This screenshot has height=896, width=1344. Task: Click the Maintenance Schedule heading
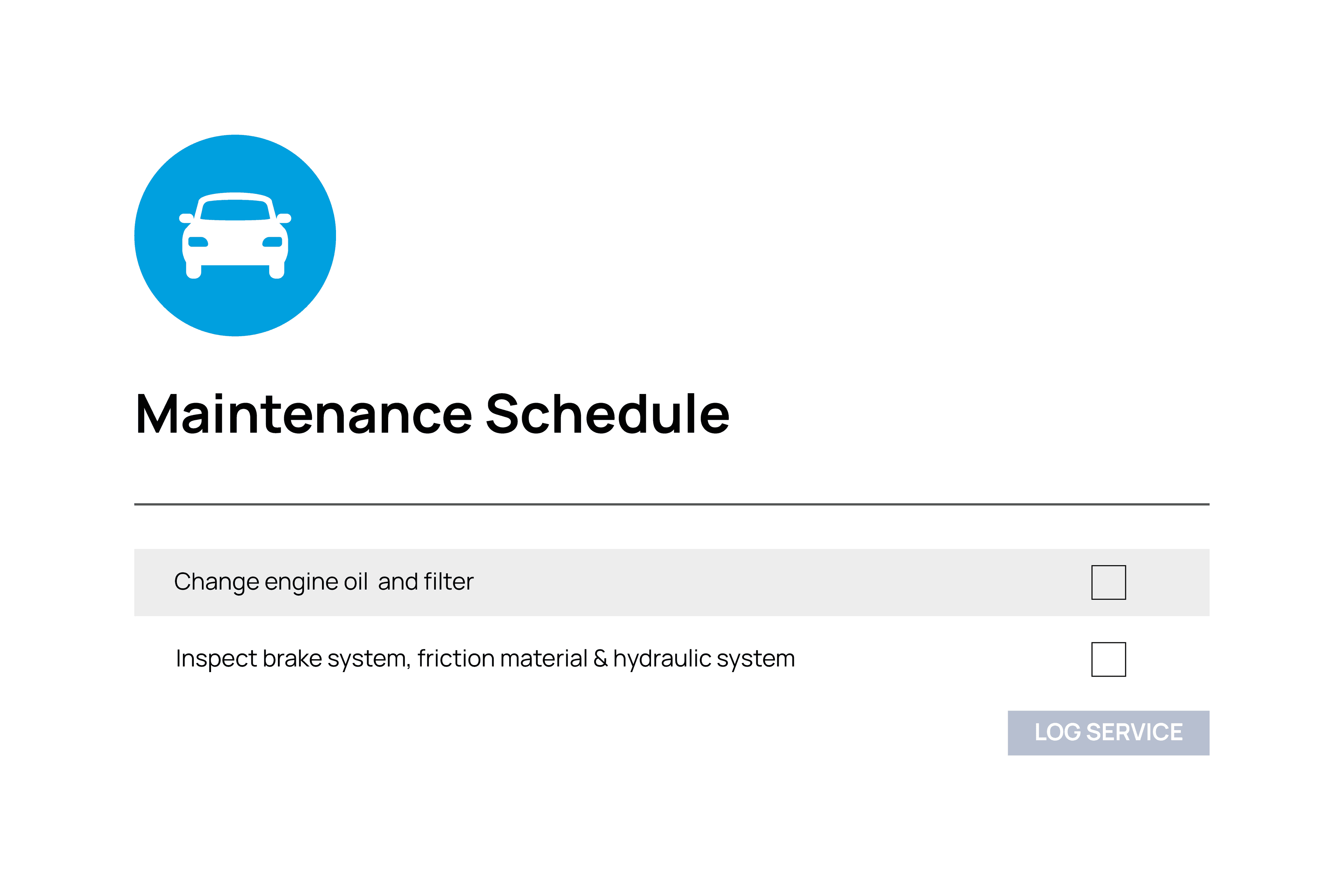432,414
